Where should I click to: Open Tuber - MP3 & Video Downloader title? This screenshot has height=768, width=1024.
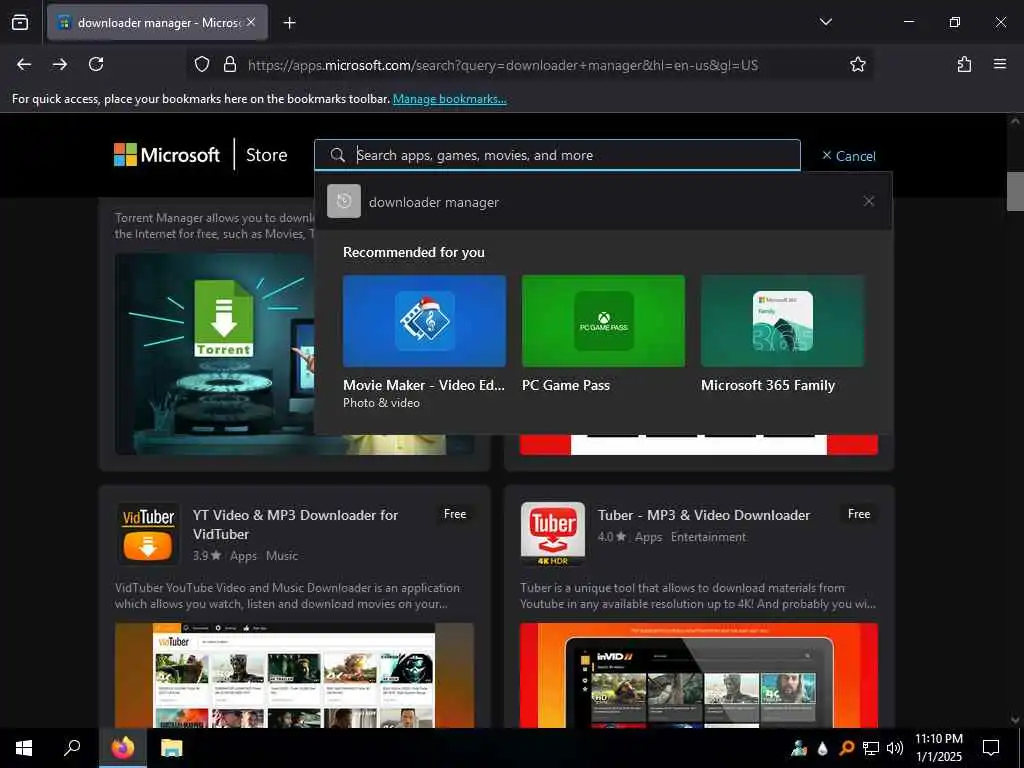[x=704, y=515]
